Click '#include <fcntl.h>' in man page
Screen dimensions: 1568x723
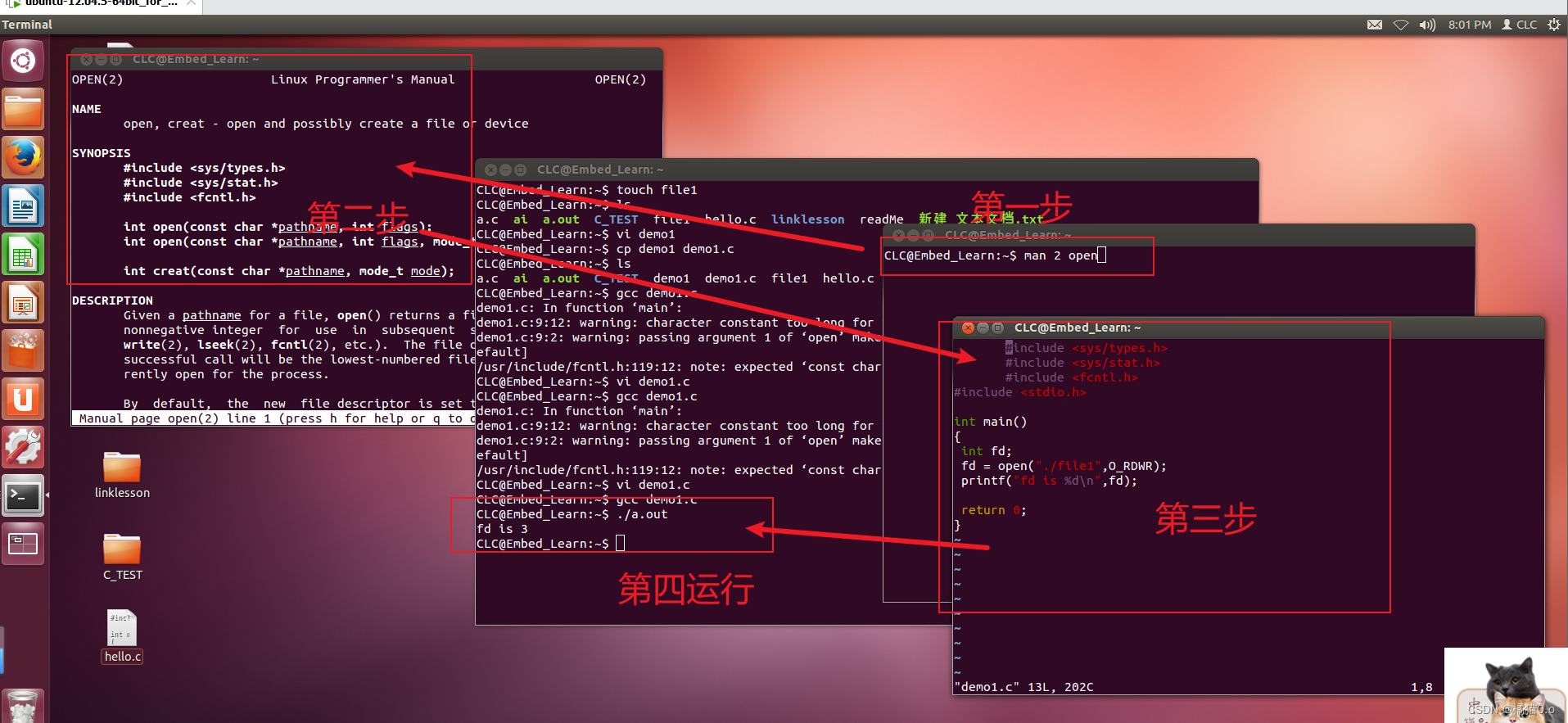(189, 197)
